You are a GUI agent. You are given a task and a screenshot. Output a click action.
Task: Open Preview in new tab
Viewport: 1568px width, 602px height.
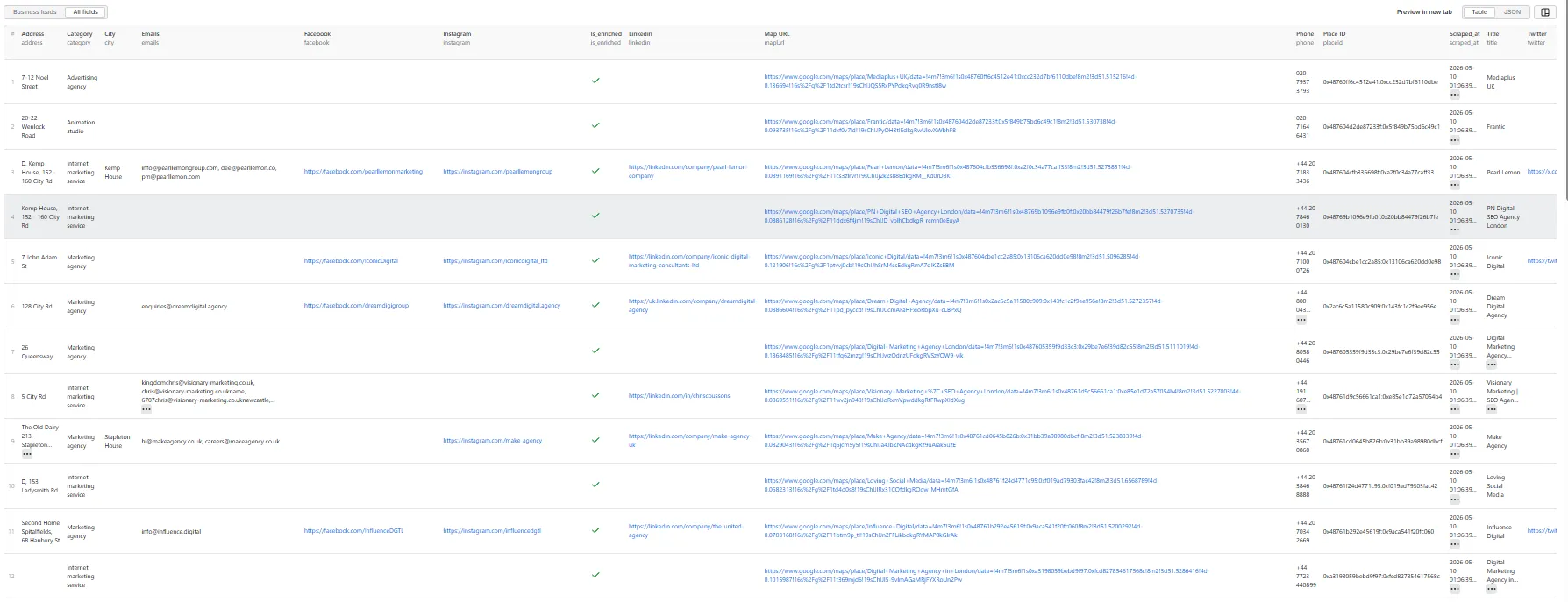1424,12
